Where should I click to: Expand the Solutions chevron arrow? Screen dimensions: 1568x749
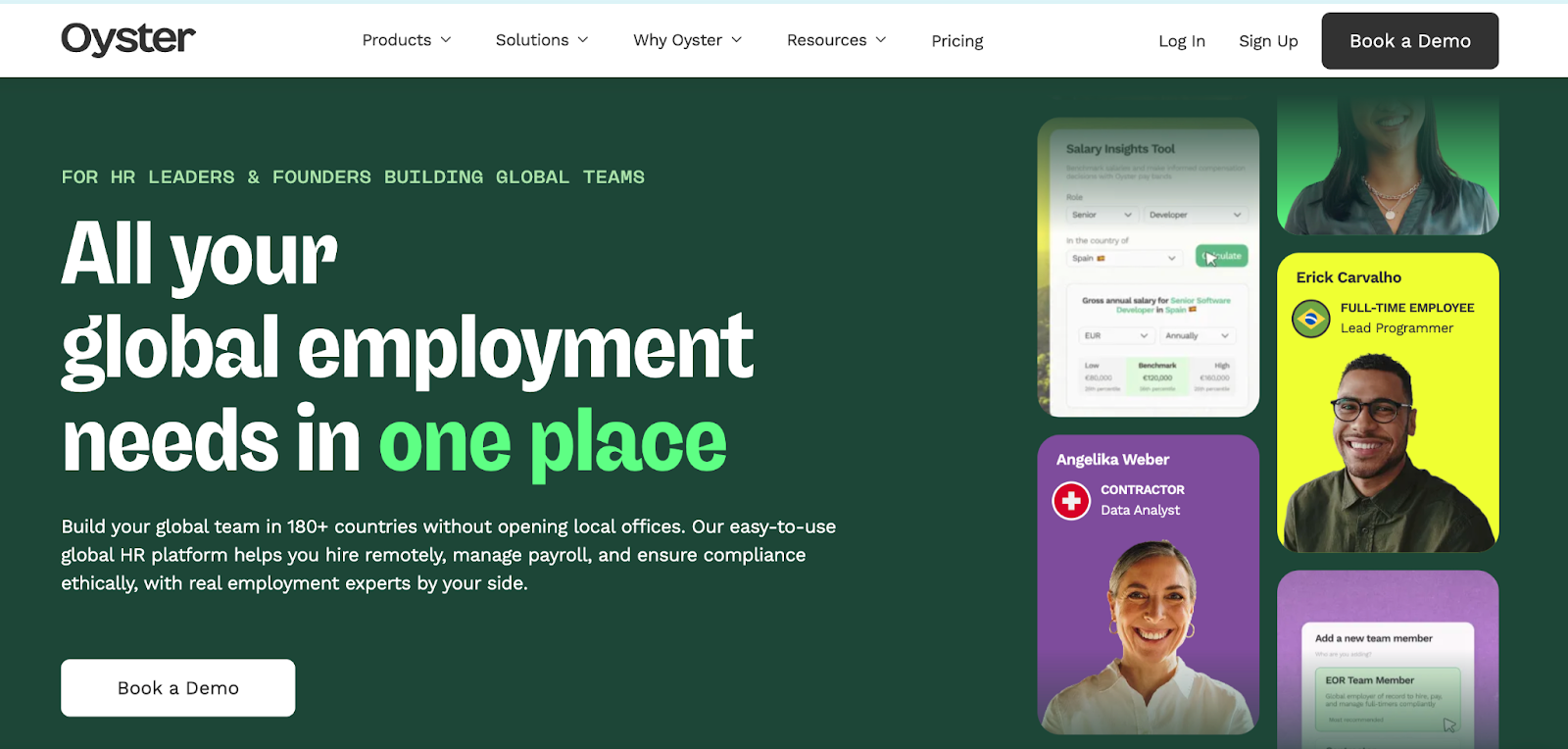[x=583, y=40]
